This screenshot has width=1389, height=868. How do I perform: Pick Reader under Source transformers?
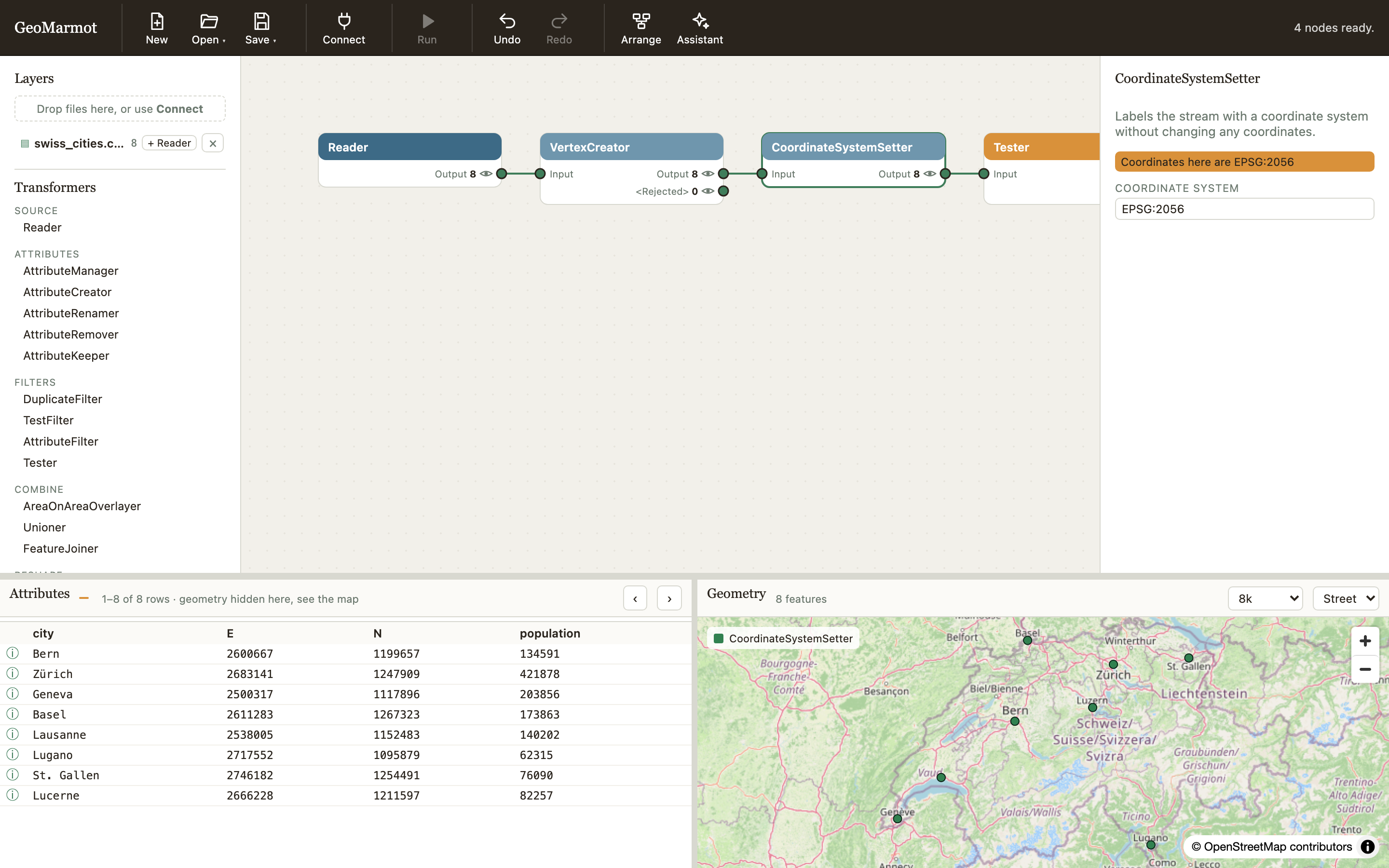(x=42, y=227)
